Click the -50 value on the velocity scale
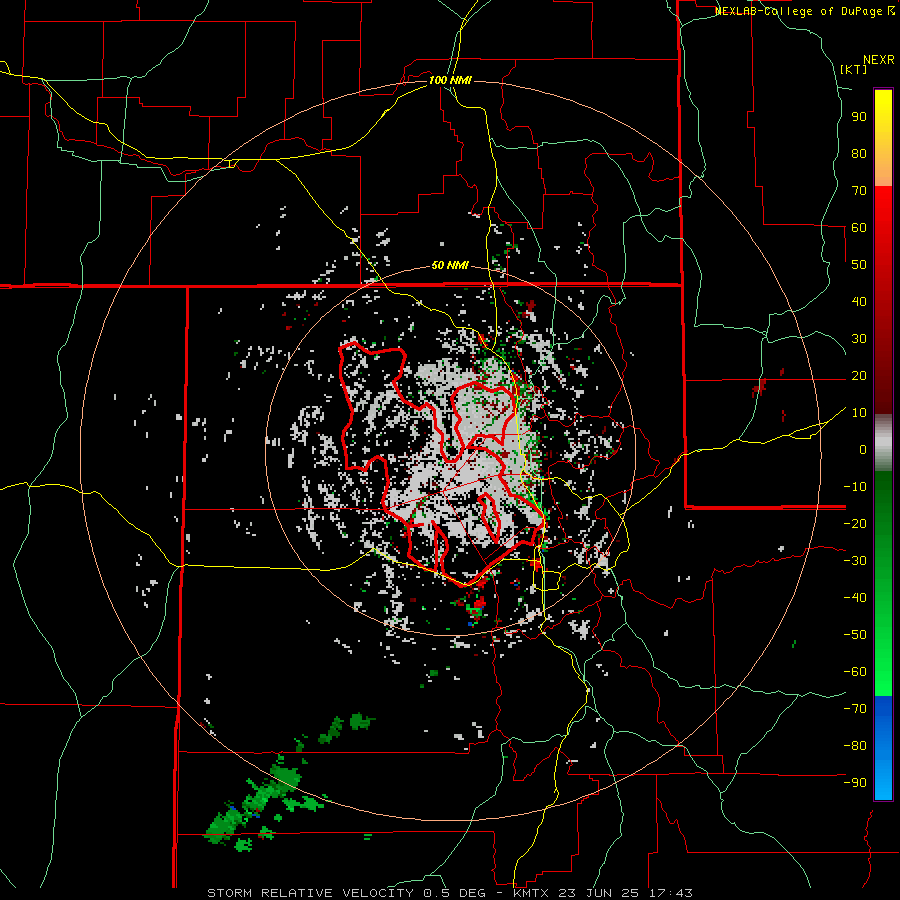 [855, 635]
